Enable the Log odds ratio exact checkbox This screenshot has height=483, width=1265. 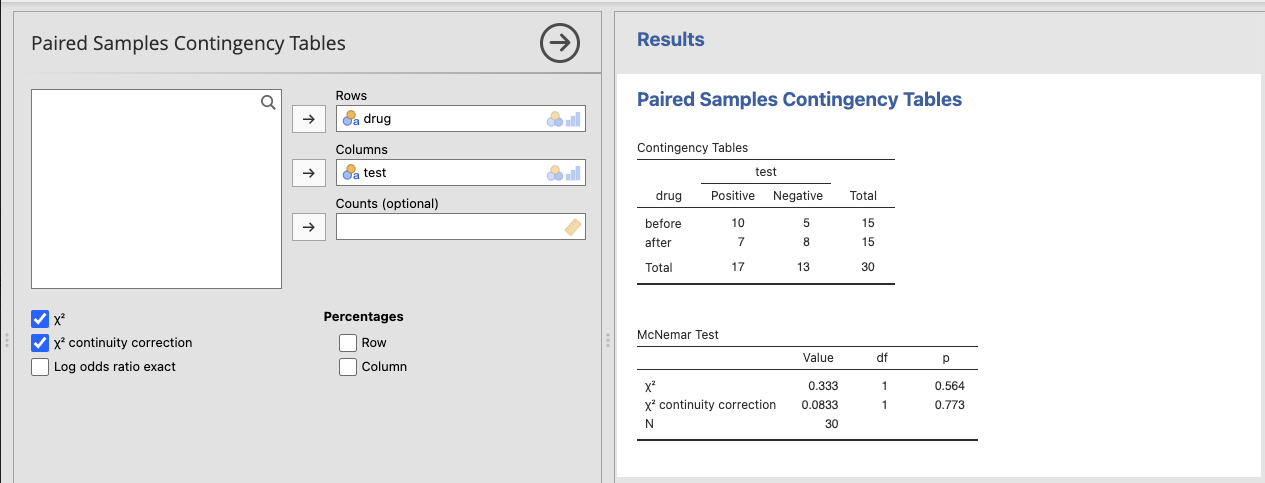pyautogui.click(x=40, y=367)
